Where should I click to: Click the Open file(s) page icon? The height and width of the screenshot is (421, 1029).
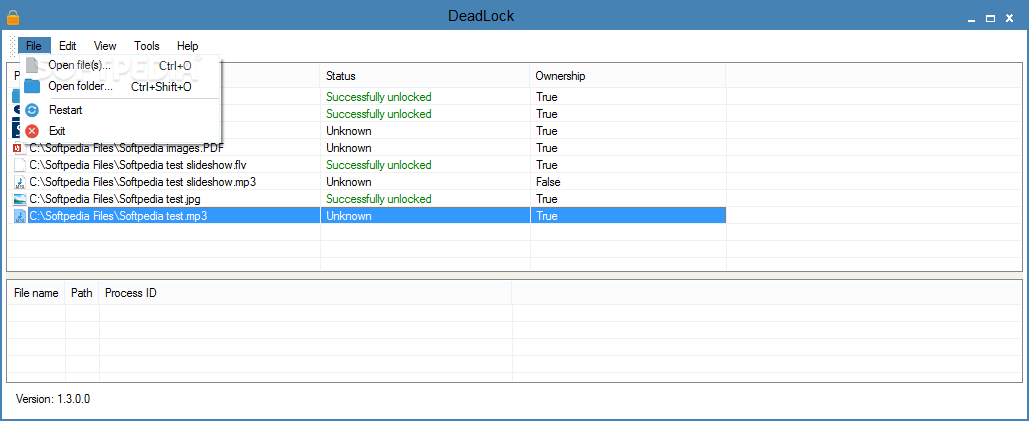pyautogui.click(x=32, y=66)
